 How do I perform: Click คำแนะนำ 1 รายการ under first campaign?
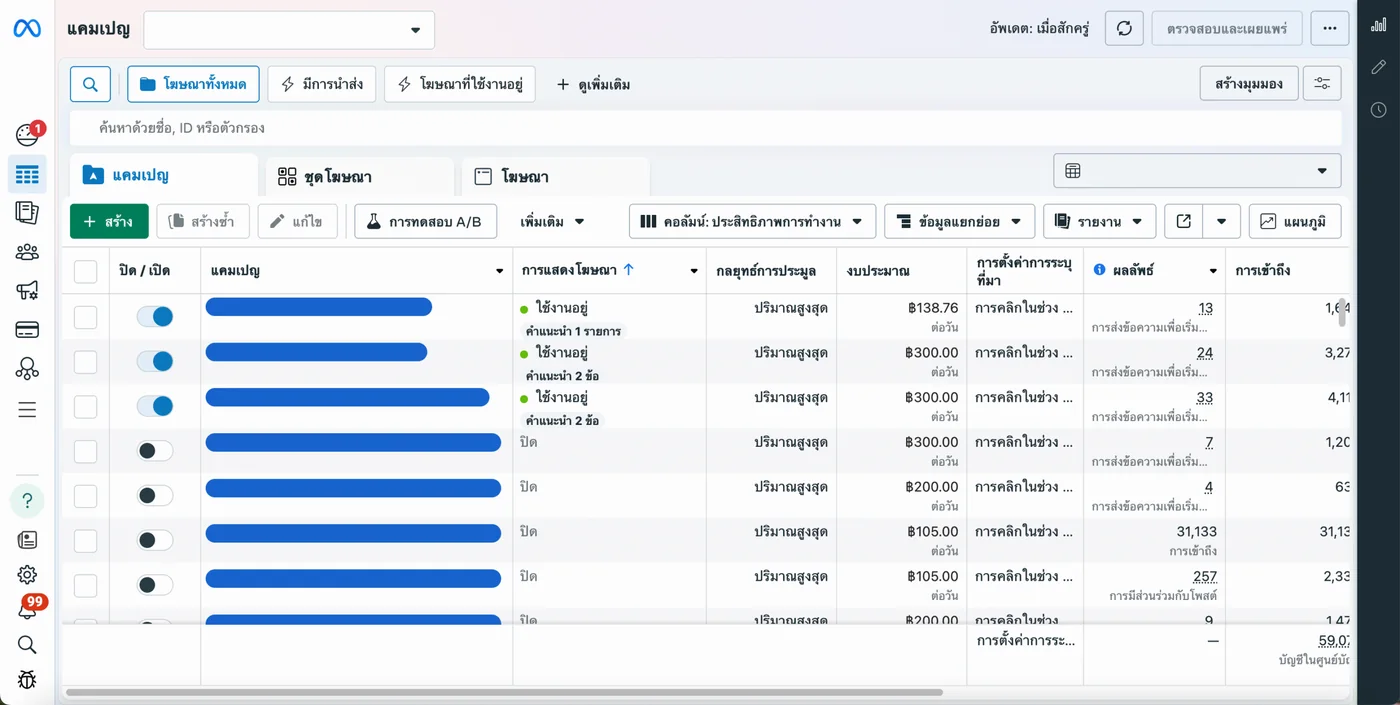[x=573, y=331]
